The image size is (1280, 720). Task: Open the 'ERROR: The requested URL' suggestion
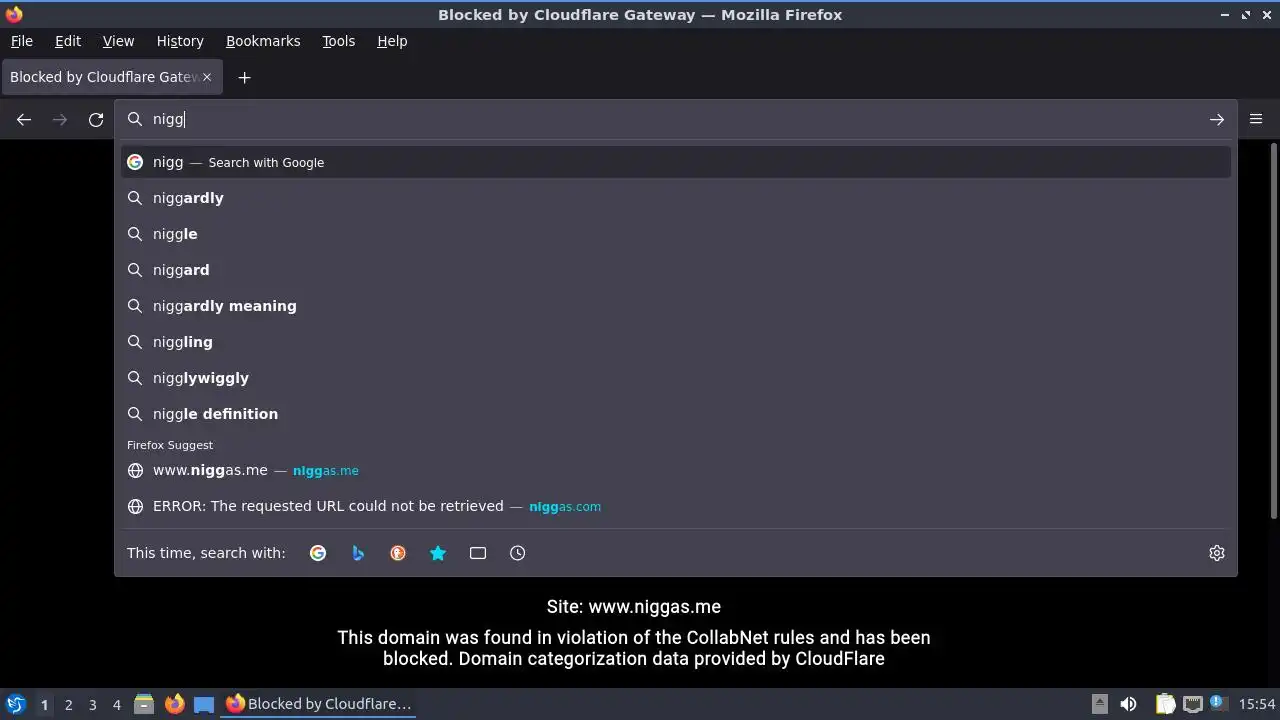(676, 506)
